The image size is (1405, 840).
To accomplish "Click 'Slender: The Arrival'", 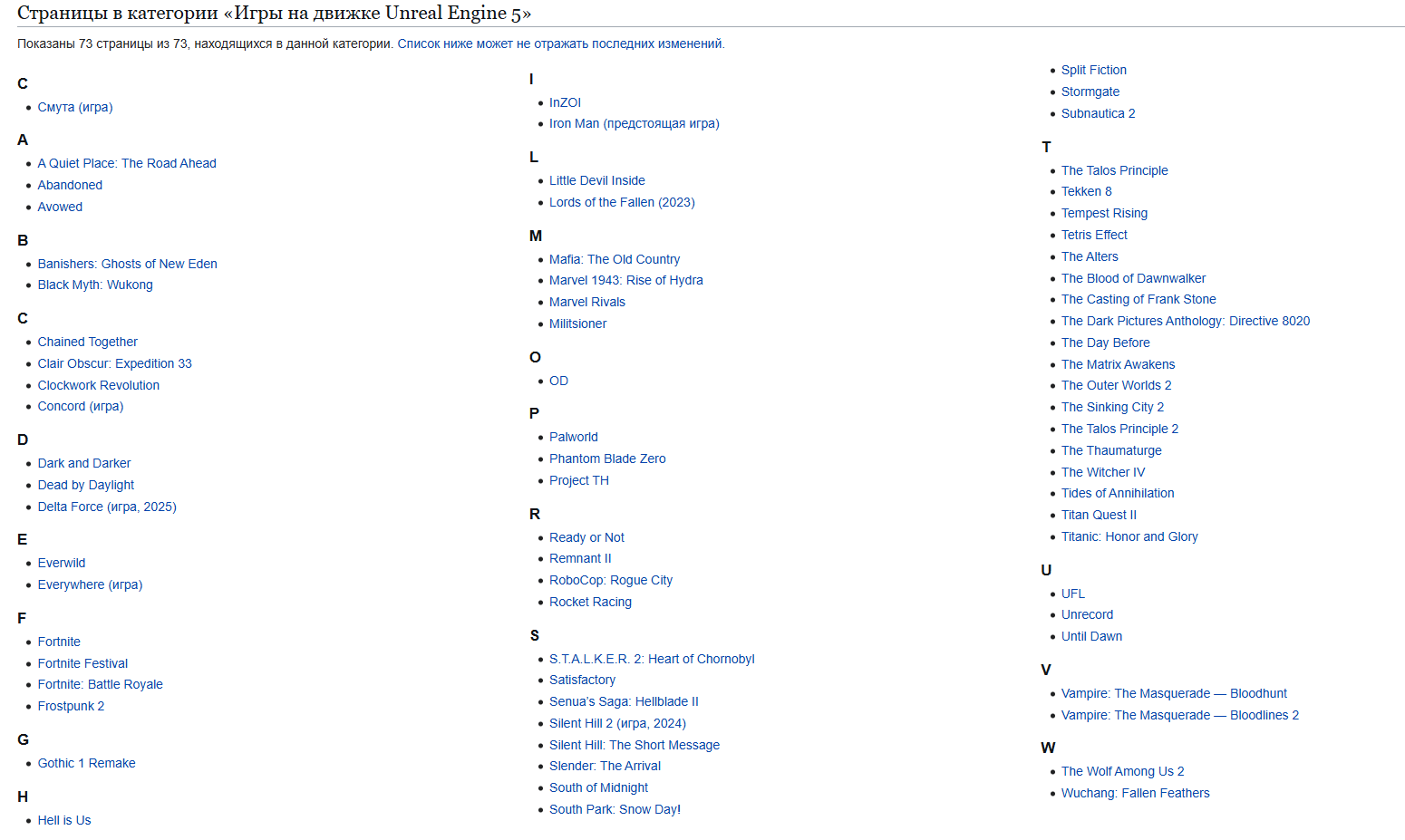I will (x=605, y=766).
